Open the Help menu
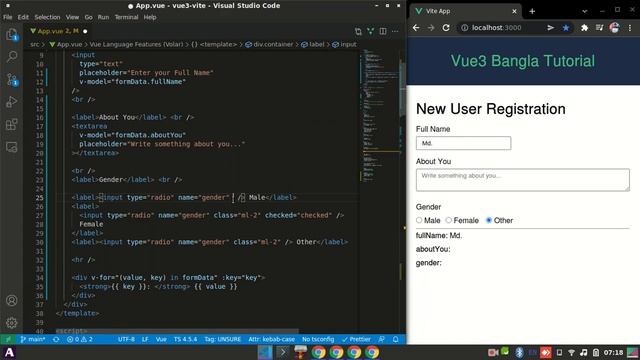 point(150,17)
